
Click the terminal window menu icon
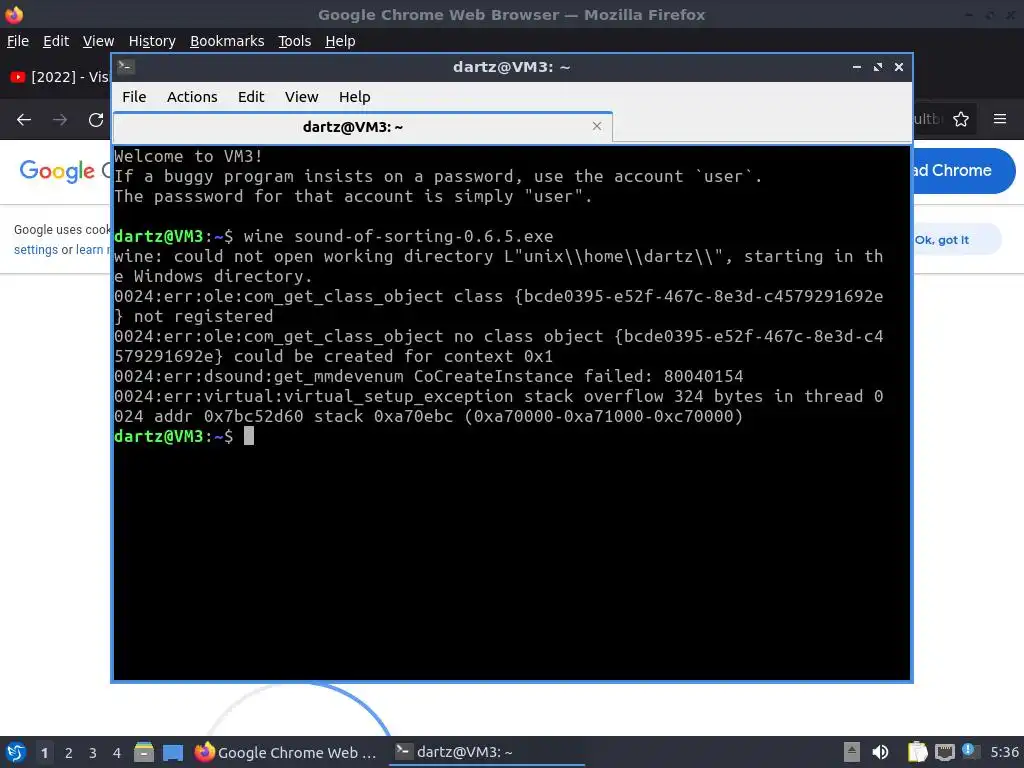(126, 67)
